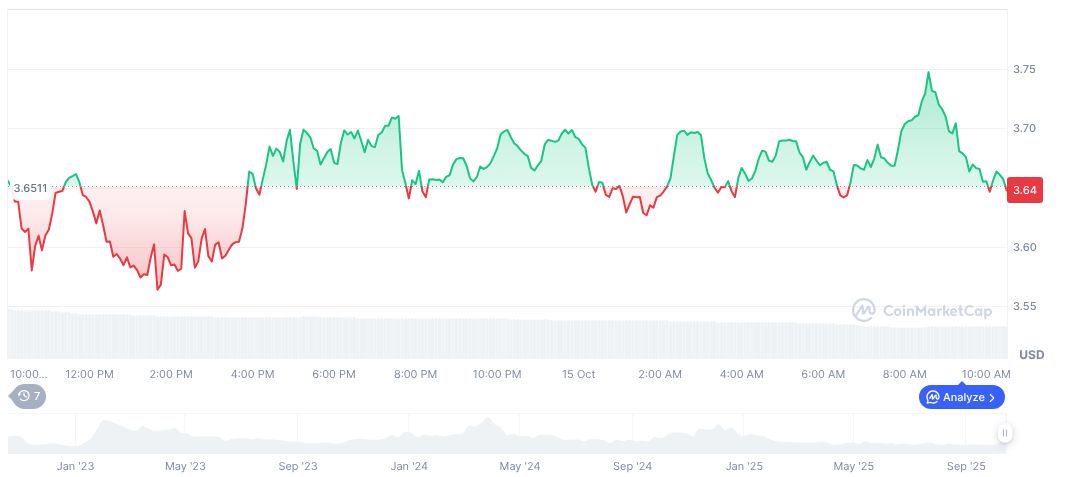This screenshot has height=477, width=1072.
Task: Jump to May '24 on the overview timeline
Action: [x=520, y=466]
